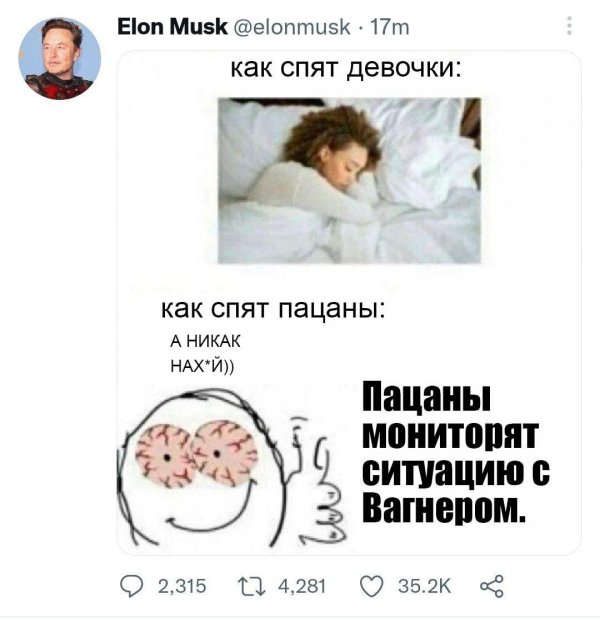The image size is (600, 620).
Task: Click the 'как спят пацаны:' caption
Action: pyautogui.click(x=273, y=309)
